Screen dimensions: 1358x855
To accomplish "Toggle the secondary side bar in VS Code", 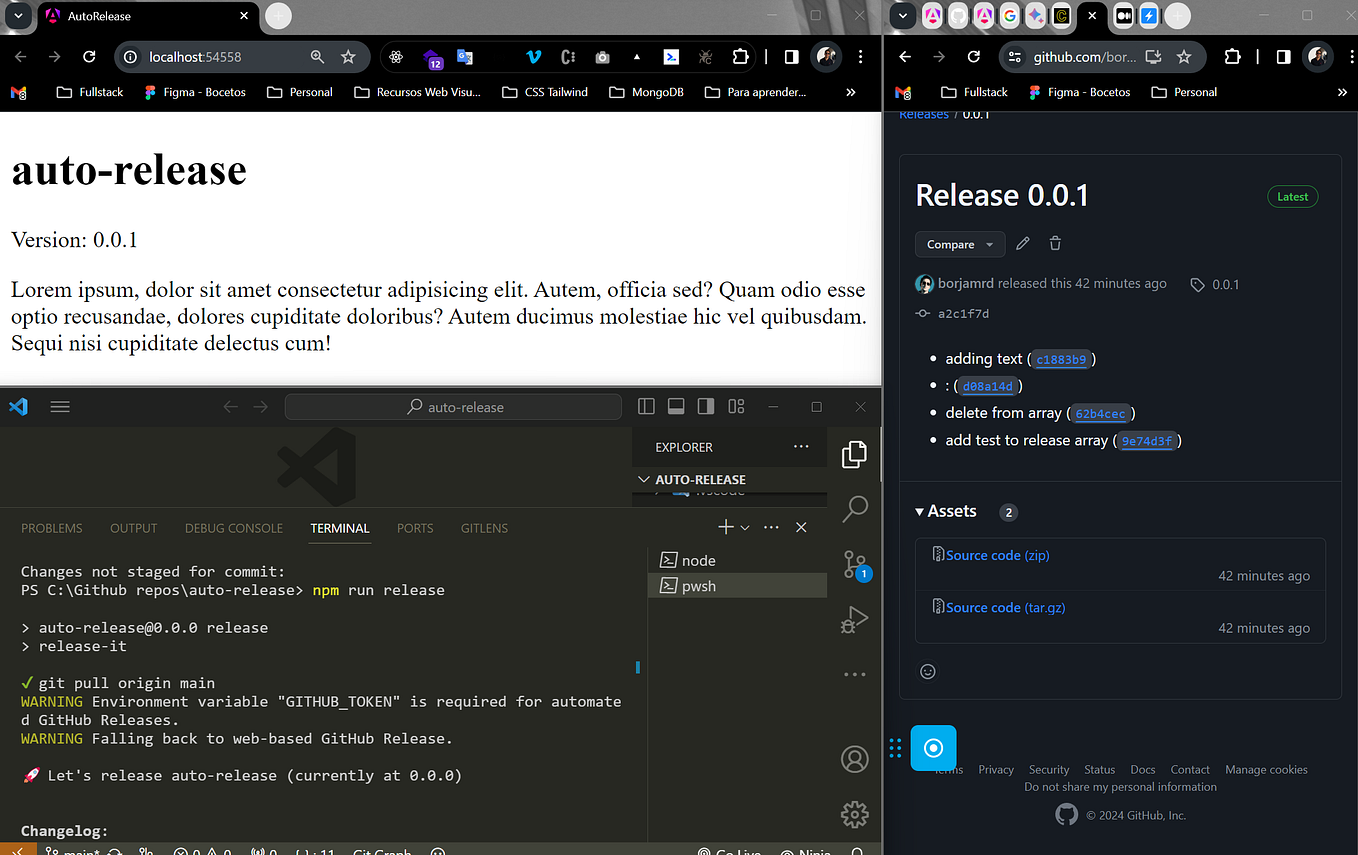I will tap(706, 406).
